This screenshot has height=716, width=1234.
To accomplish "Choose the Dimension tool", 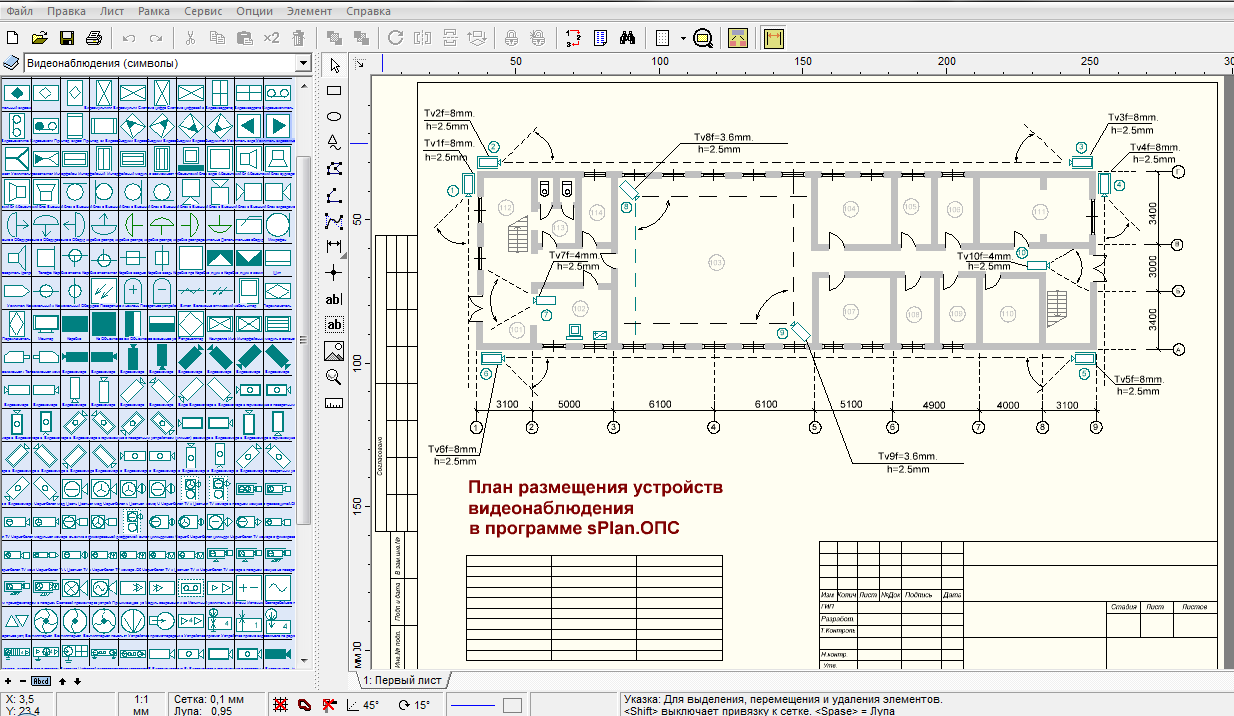I will (334, 246).
